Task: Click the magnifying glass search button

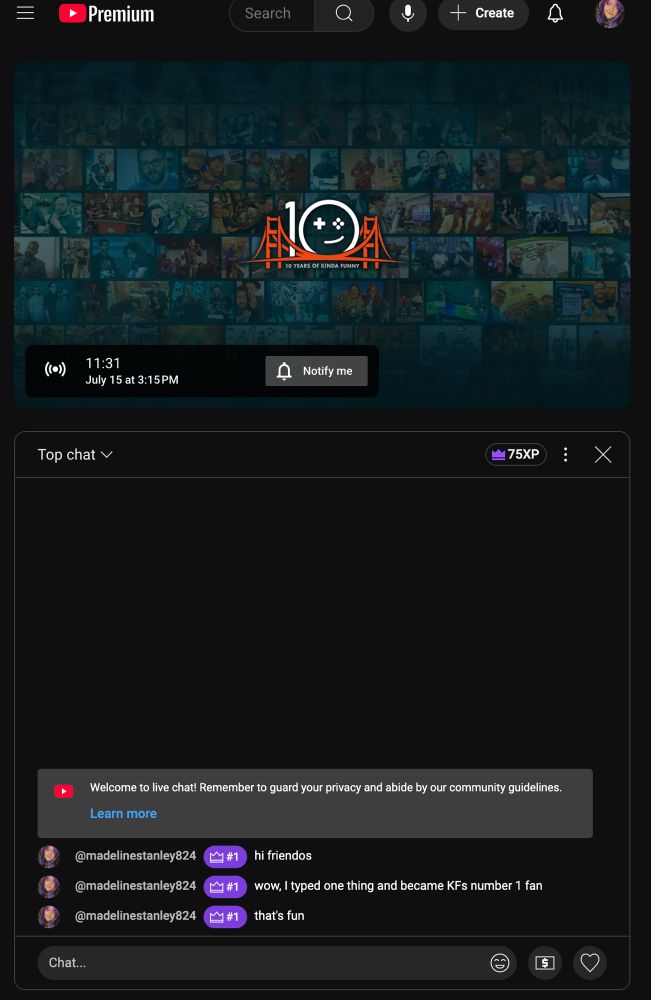Action: click(x=344, y=13)
